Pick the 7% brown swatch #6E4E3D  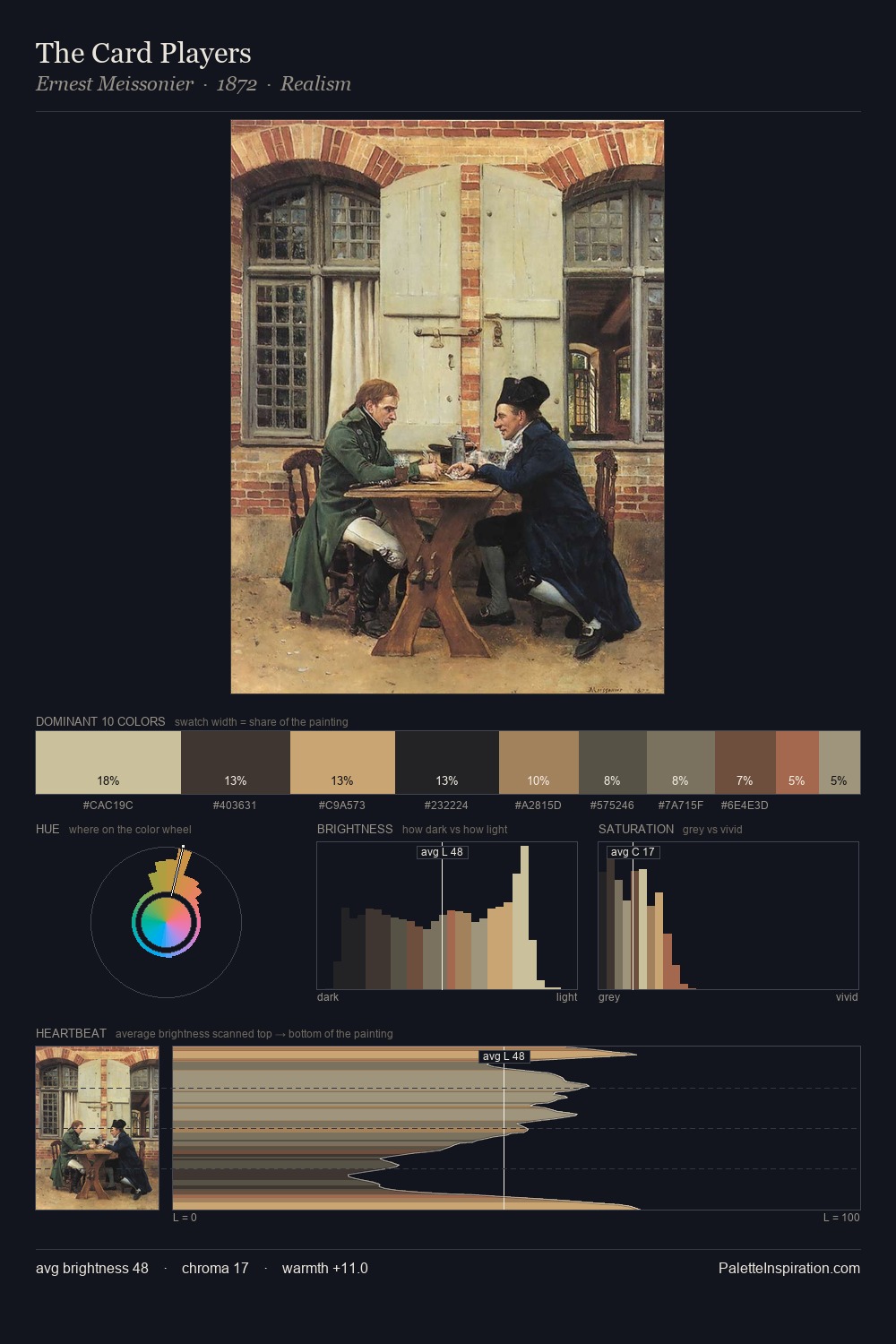(745, 762)
